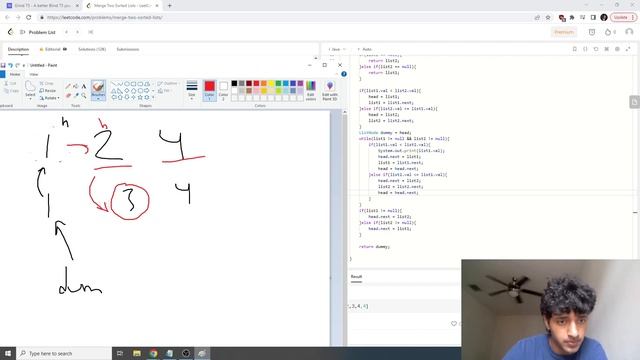Open Edit colors in Paint
640x360 pixels.
point(311,91)
